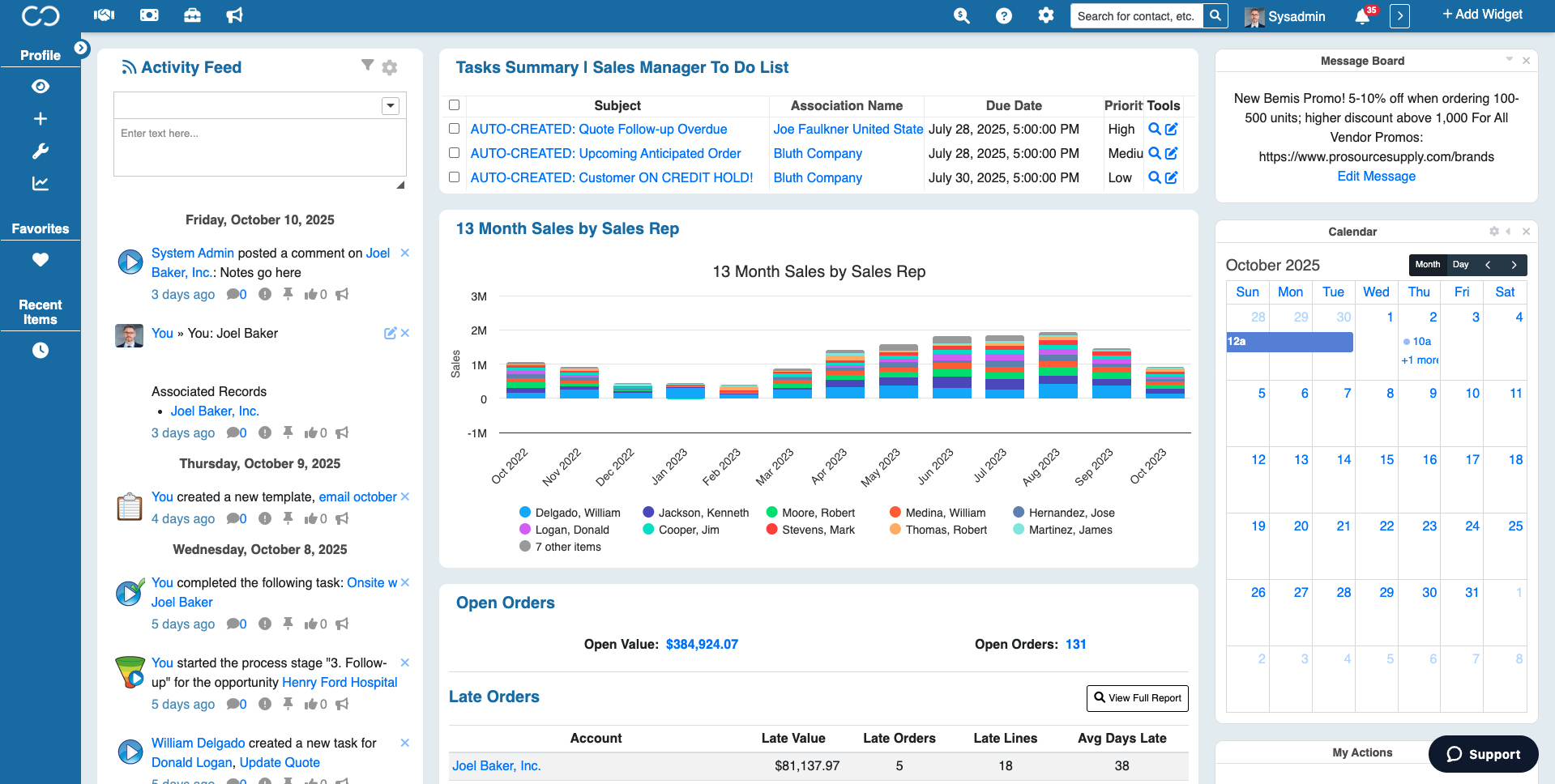Toggle Delgado, William legend color dot
This screenshot has width=1555, height=784.
coord(525,513)
